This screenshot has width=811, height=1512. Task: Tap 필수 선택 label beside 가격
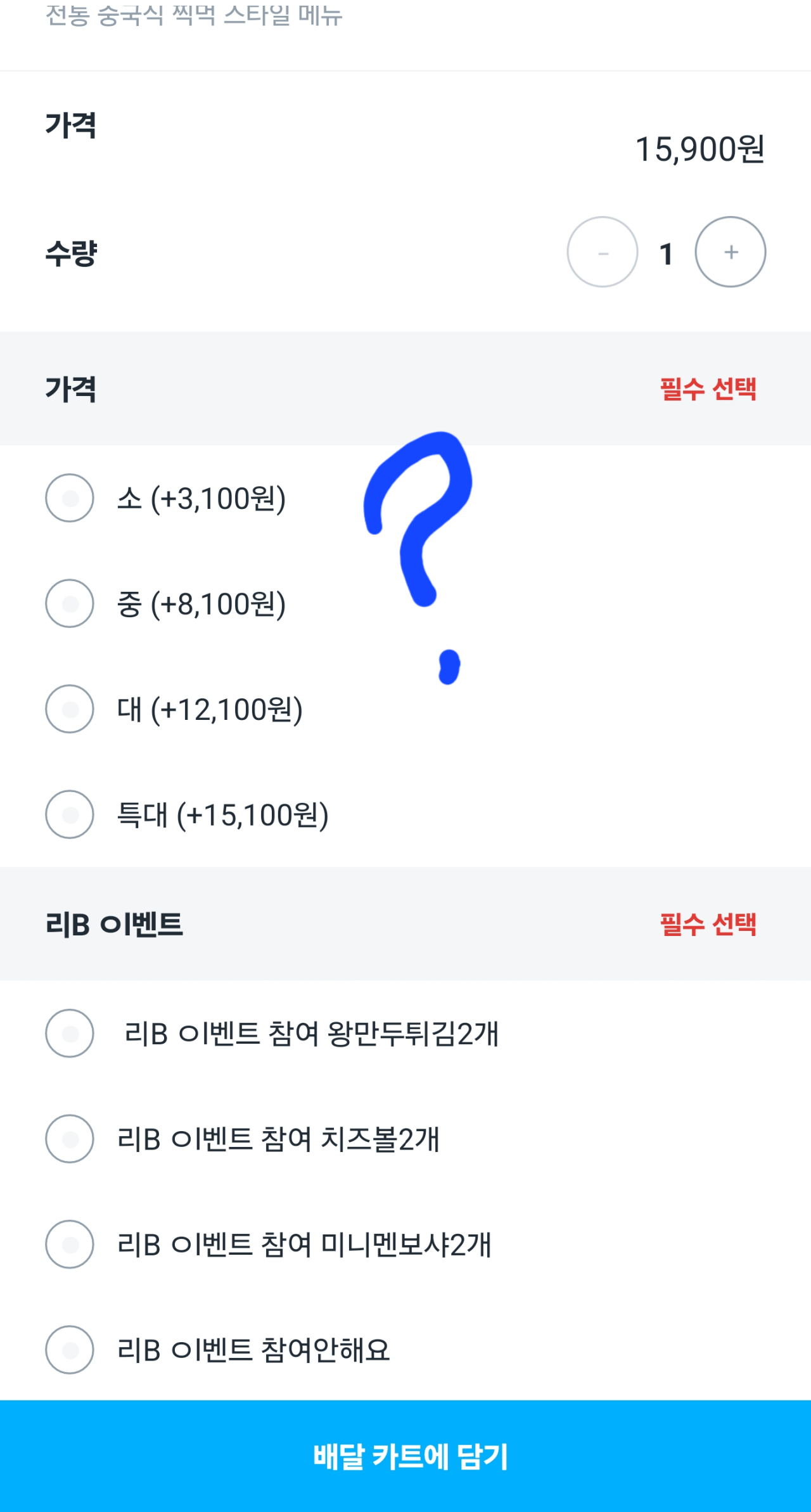tap(708, 388)
